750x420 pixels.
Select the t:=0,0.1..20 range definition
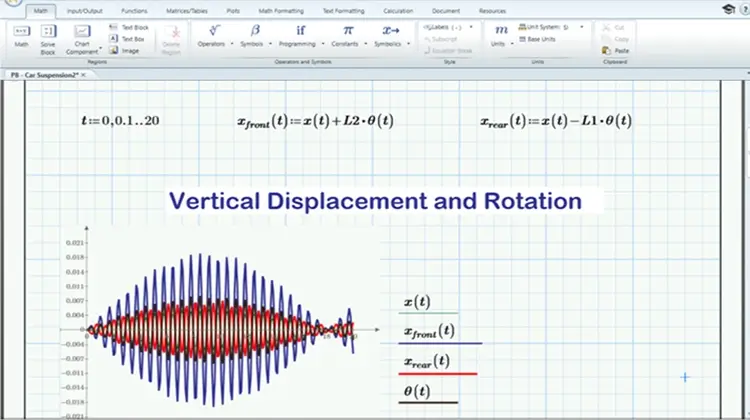coord(121,121)
